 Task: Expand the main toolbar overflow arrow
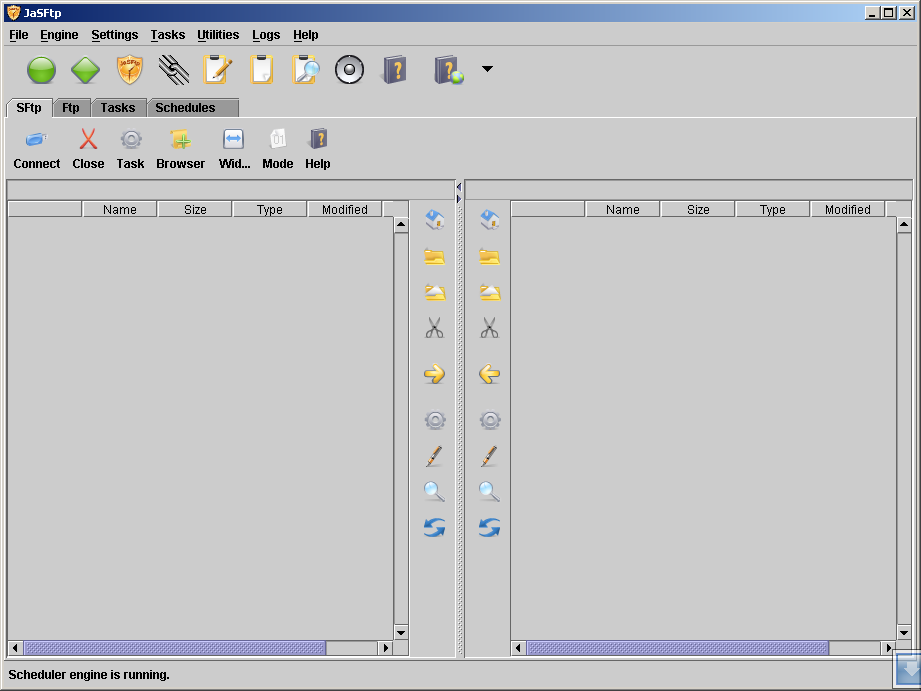click(487, 69)
